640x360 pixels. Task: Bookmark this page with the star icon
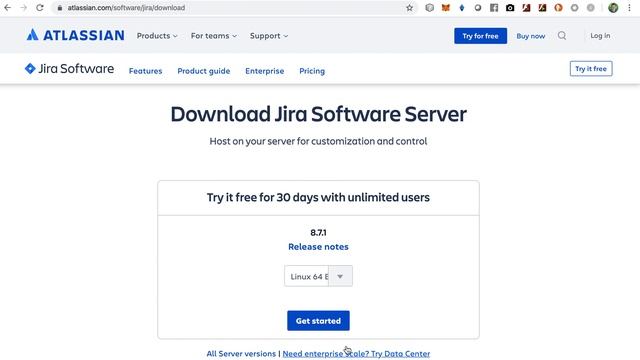tap(409, 8)
